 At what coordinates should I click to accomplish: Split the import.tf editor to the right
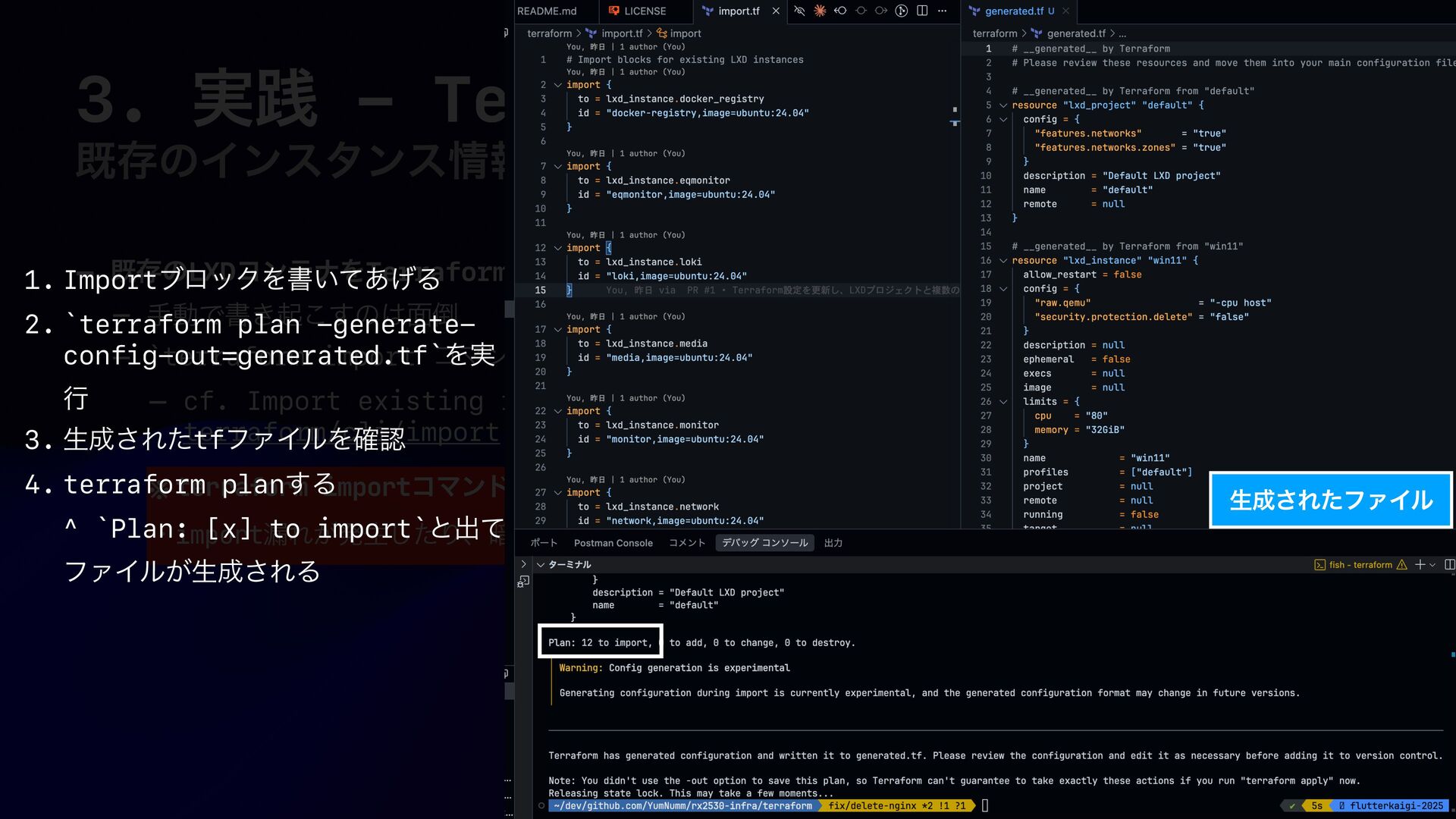point(922,11)
